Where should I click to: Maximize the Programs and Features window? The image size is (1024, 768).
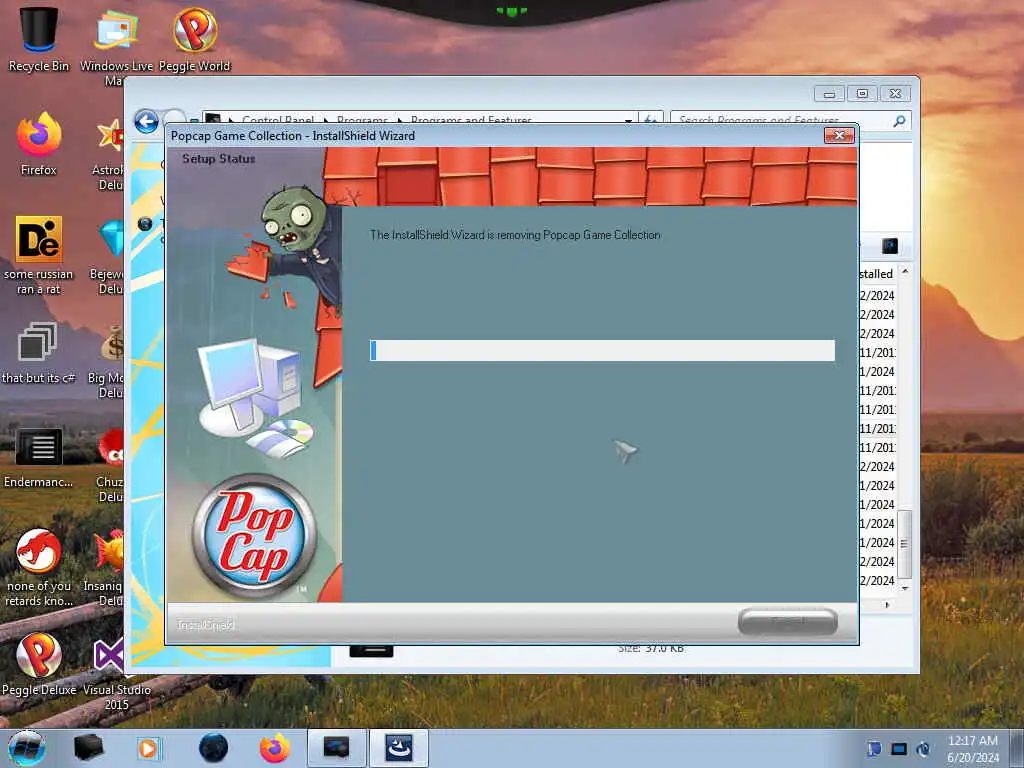point(862,93)
